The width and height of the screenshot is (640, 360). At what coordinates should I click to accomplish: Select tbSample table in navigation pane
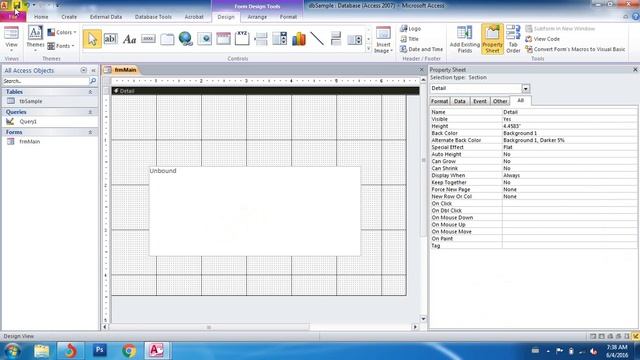[x=31, y=101]
